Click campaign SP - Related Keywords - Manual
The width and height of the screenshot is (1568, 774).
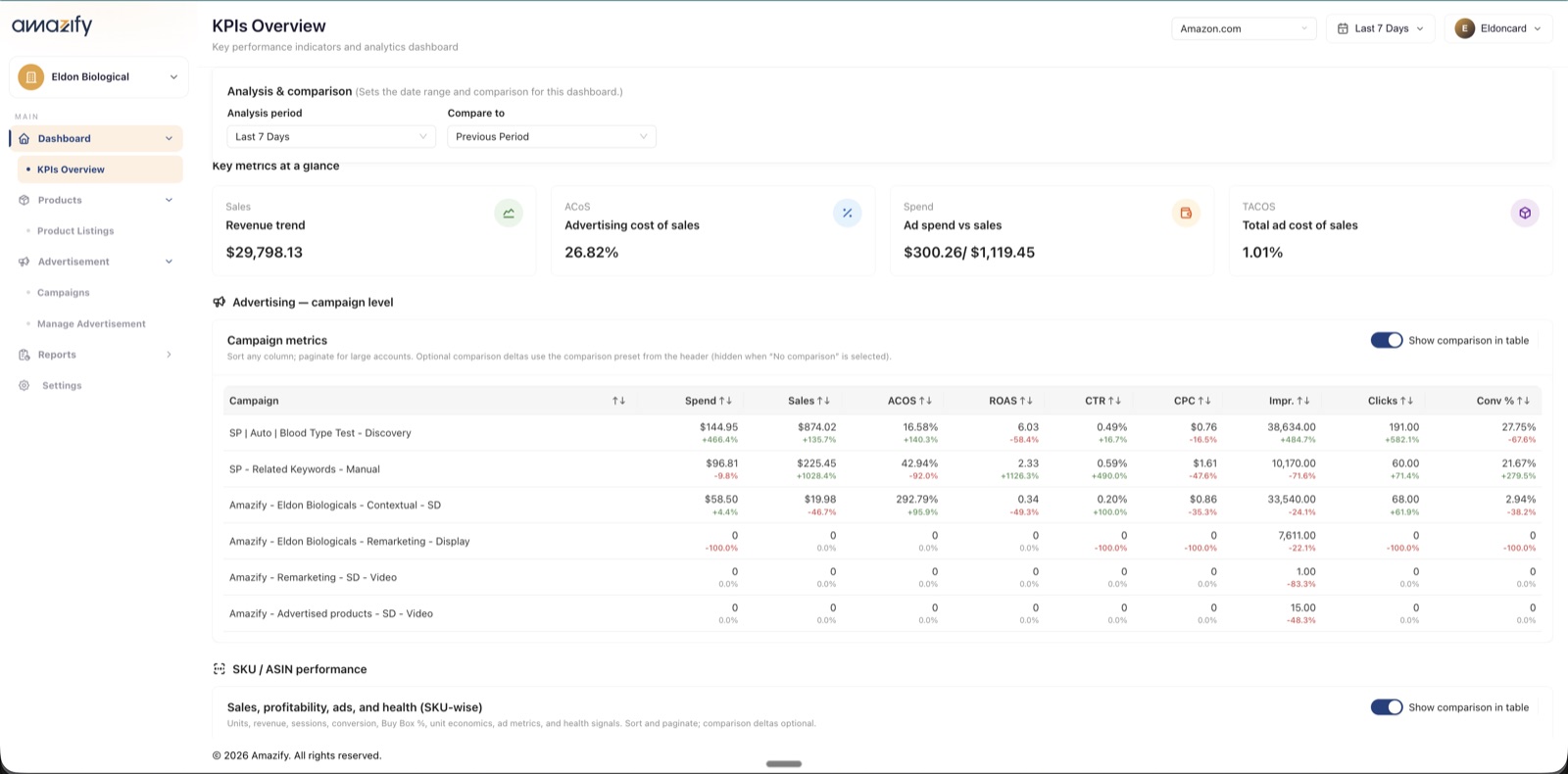[x=305, y=469]
